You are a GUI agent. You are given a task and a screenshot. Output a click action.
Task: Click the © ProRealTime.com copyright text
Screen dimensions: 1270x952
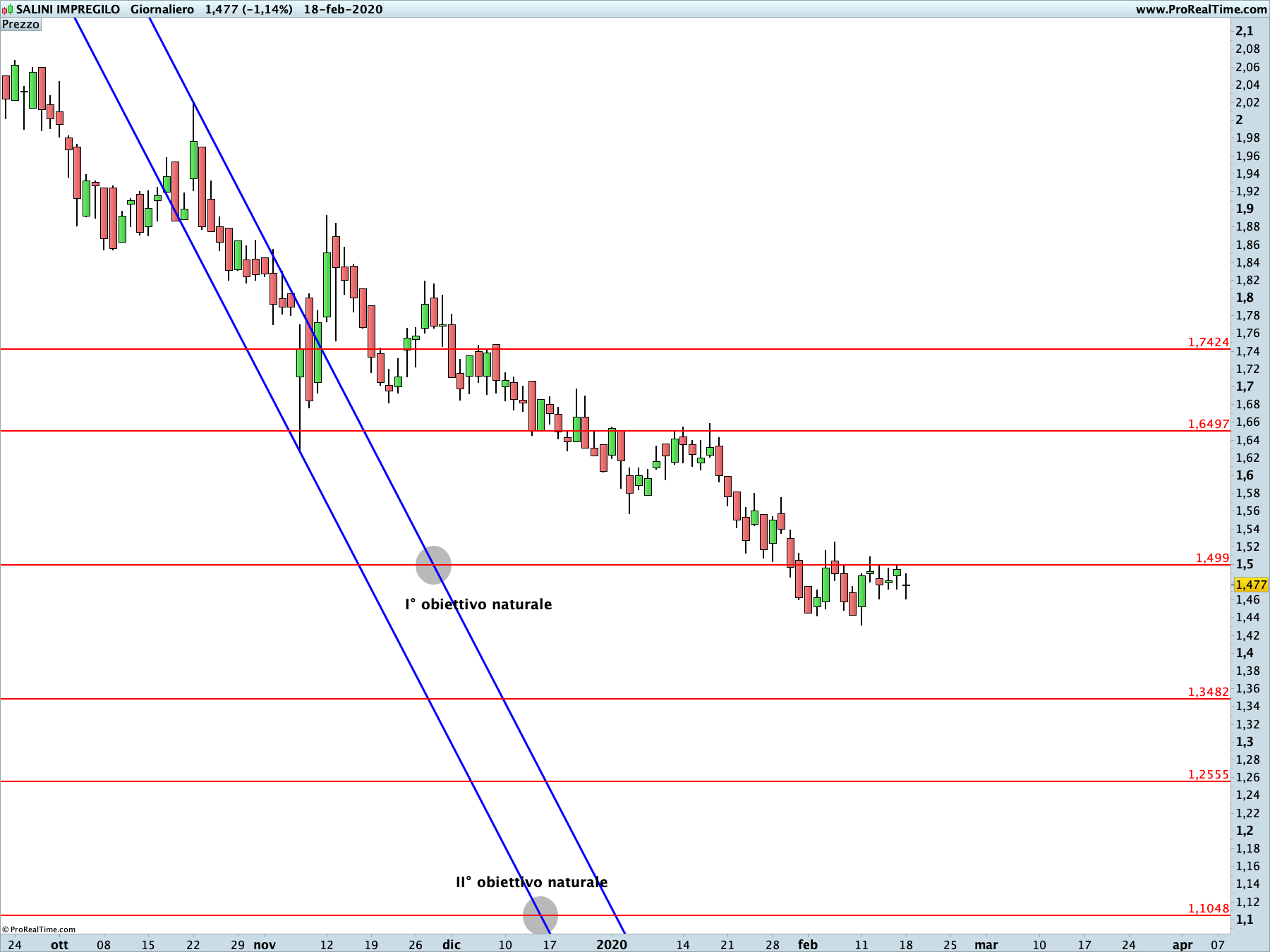[x=39, y=929]
